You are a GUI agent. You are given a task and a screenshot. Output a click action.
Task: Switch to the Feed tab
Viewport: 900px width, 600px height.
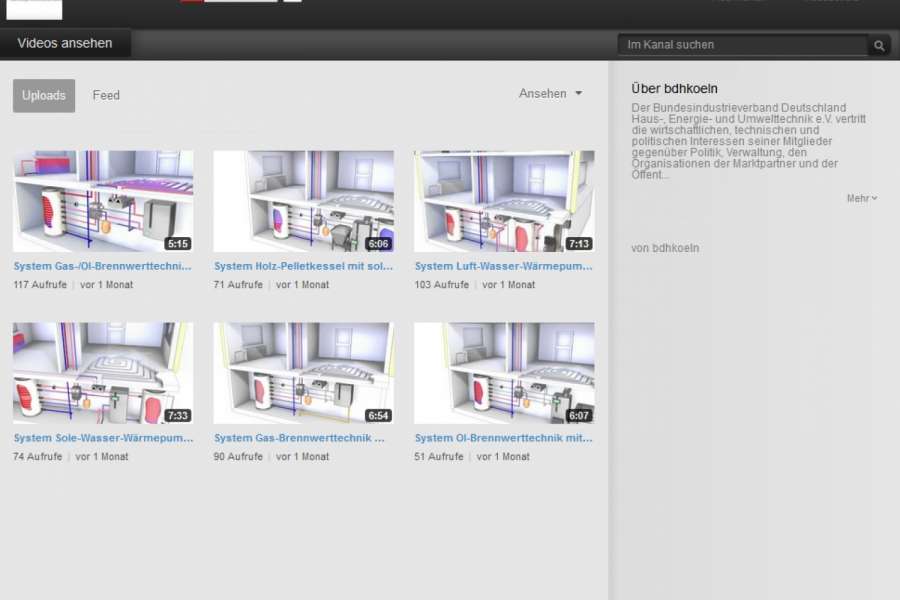coord(106,95)
